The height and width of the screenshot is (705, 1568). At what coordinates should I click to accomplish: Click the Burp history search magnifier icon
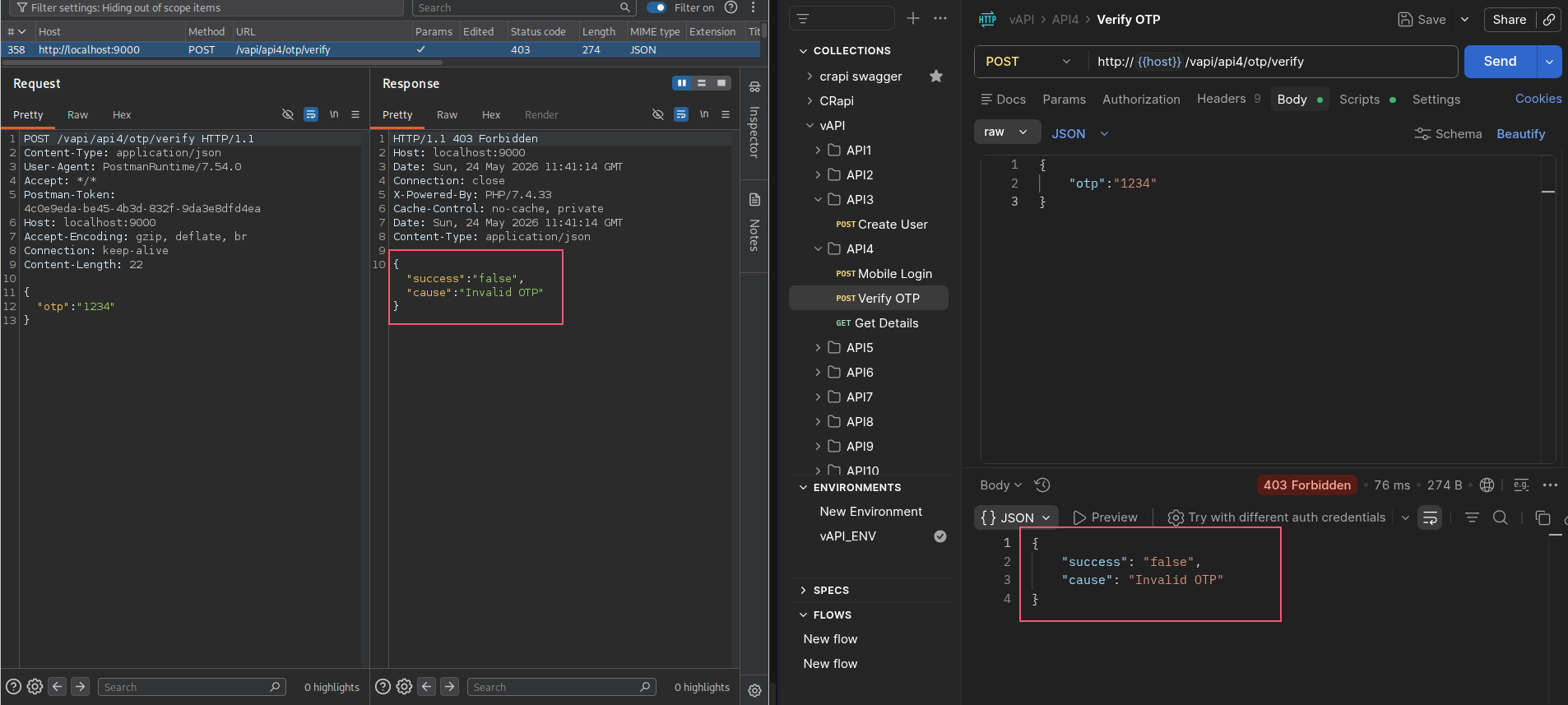[625, 7]
